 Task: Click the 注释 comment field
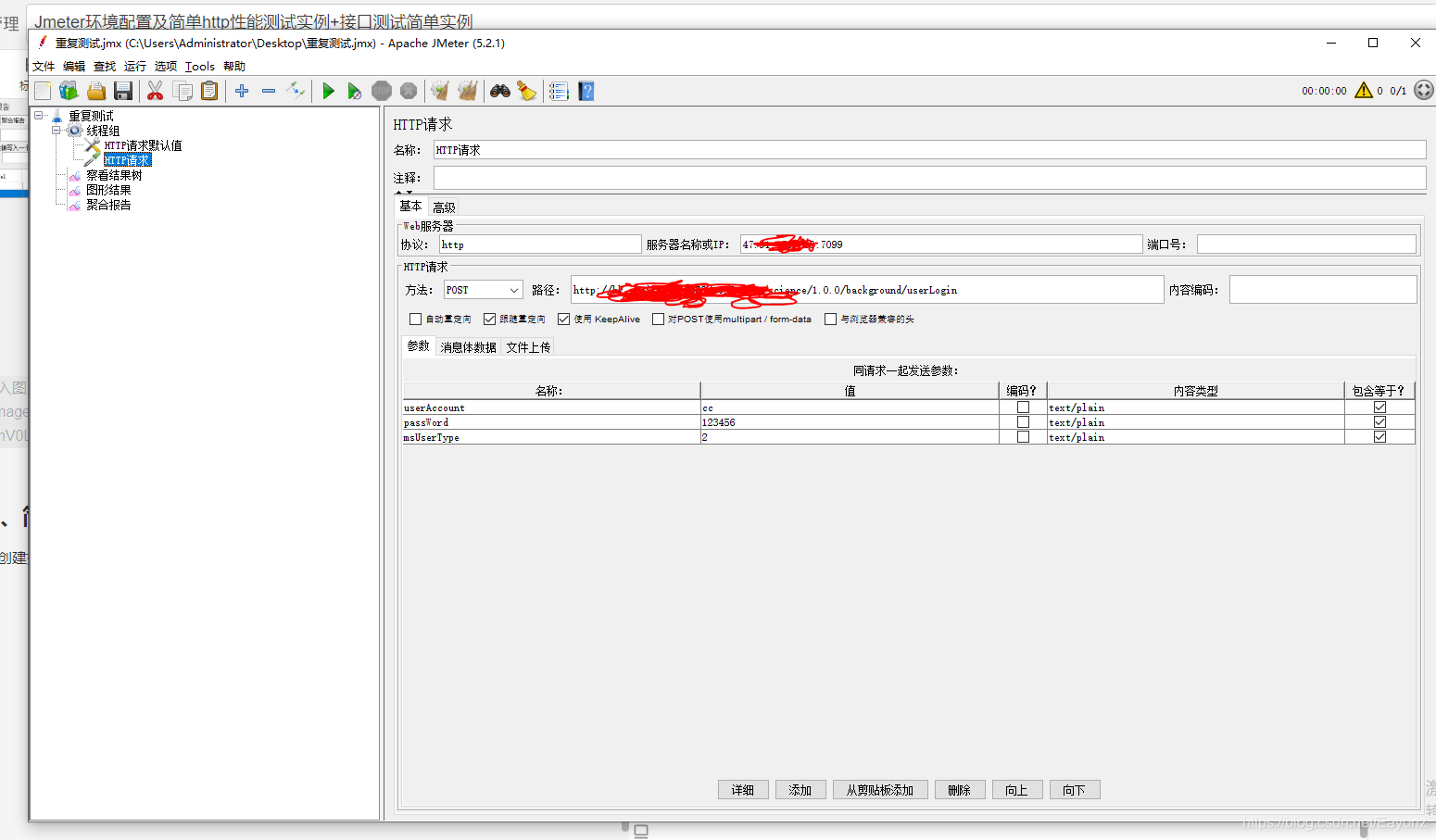pyautogui.click(x=929, y=178)
